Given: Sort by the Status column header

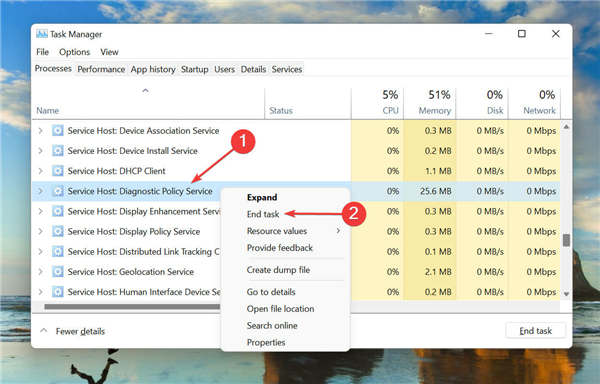Looking at the screenshot, I should pyautogui.click(x=281, y=111).
